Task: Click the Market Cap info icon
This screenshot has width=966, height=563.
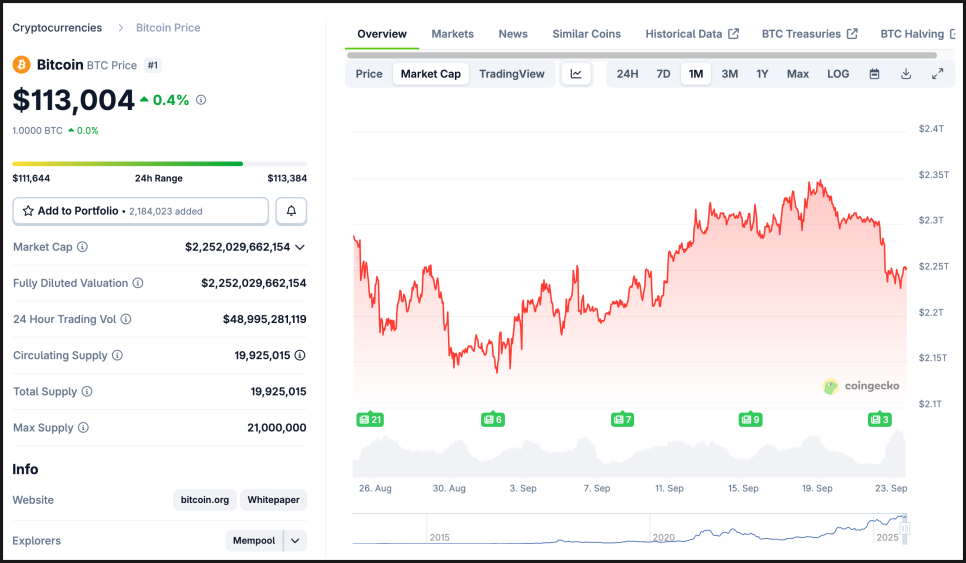Action: click(x=82, y=247)
